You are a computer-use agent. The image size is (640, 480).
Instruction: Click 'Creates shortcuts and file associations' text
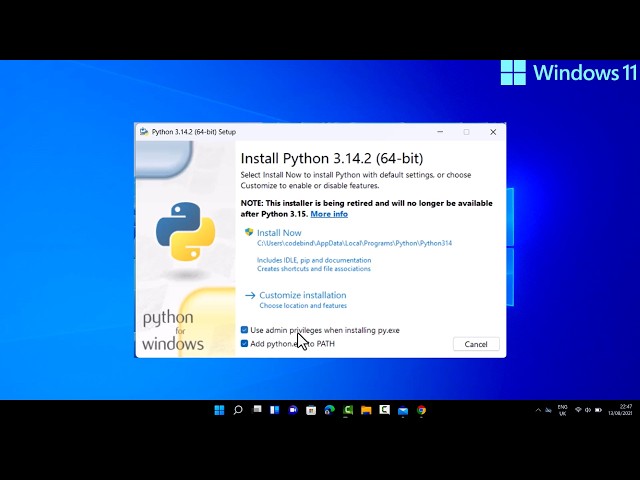313,269
